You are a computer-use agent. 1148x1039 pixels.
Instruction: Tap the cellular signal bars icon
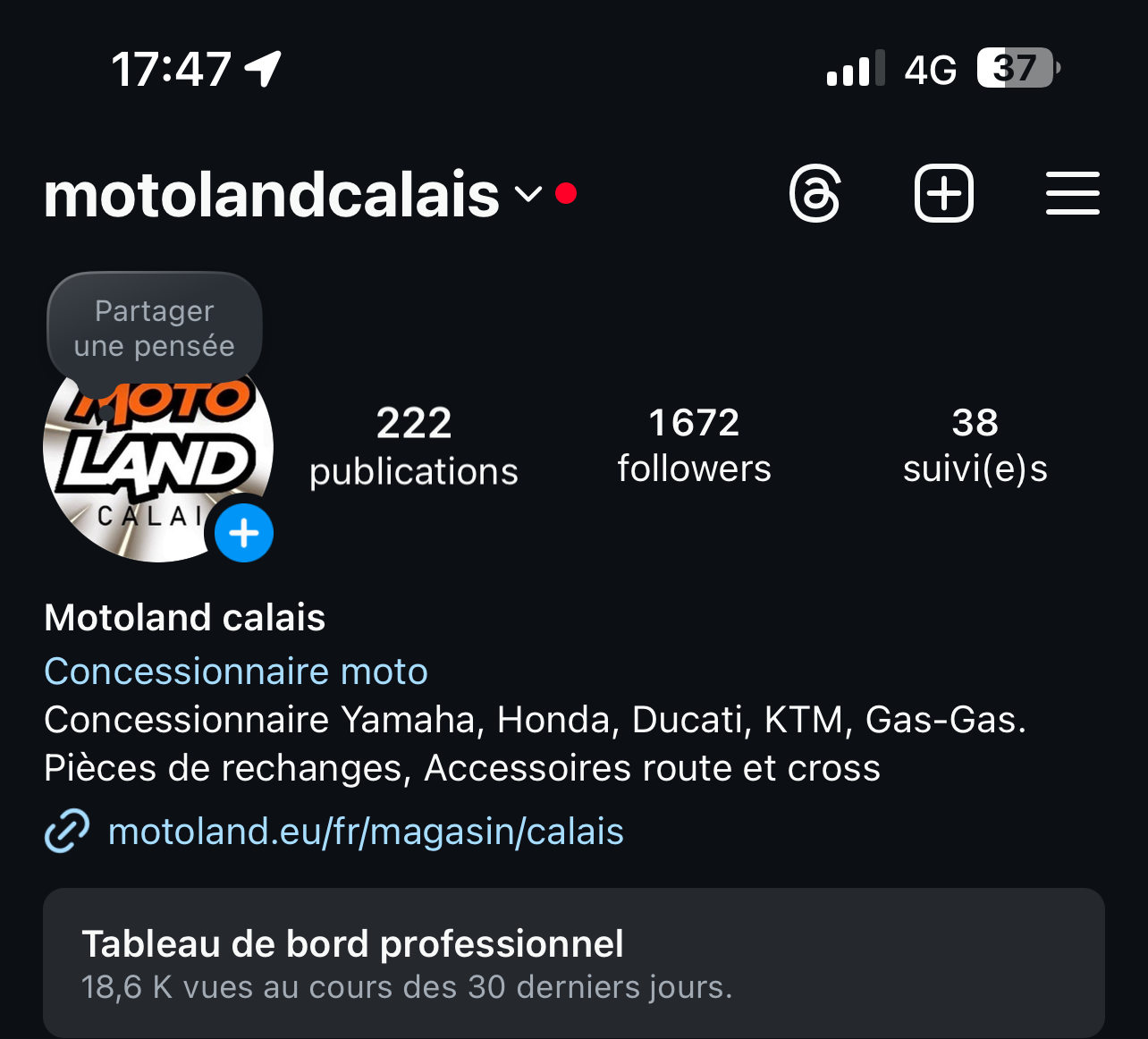pos(856,69)
